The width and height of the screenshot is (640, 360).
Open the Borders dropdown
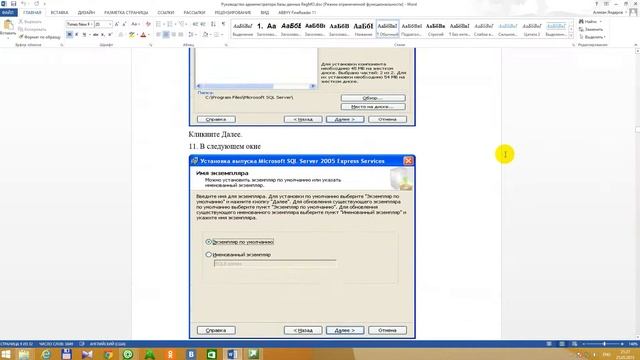(218, 35)
